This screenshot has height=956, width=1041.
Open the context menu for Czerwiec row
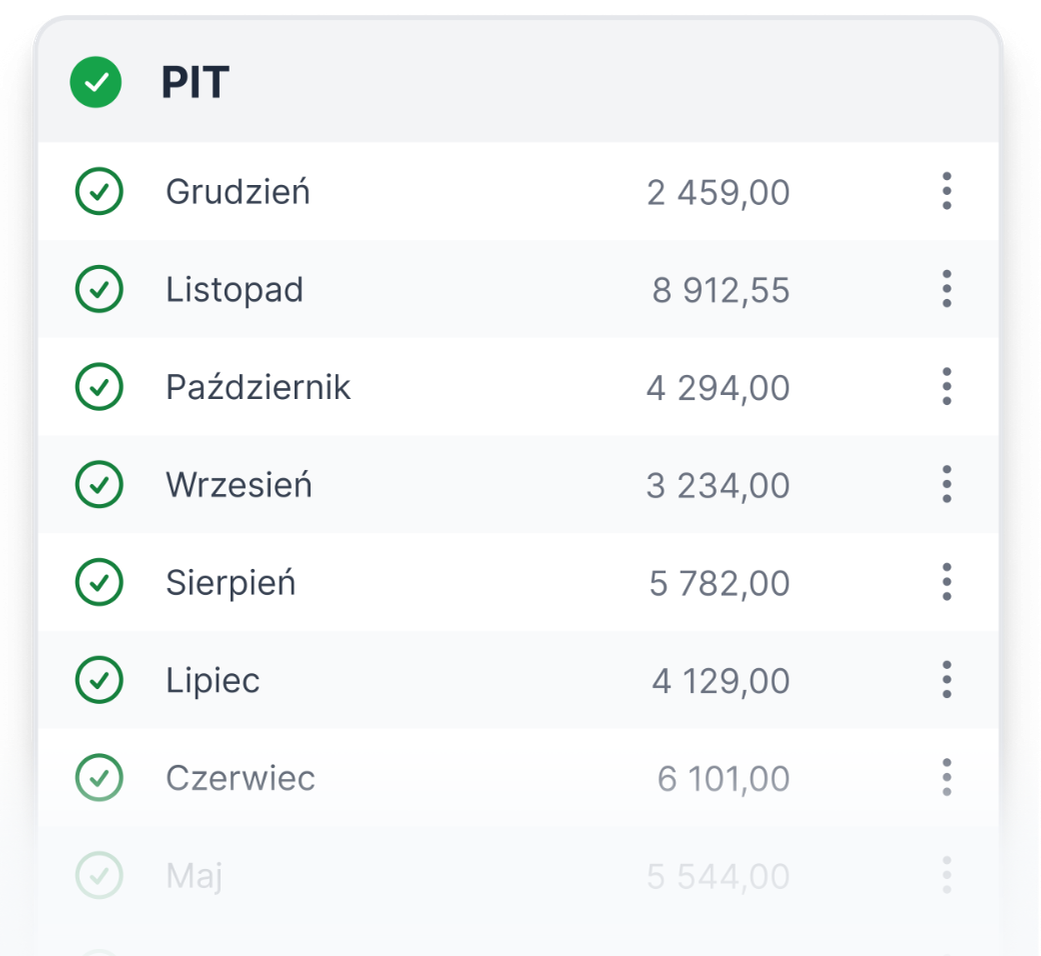(x=946, y=777)
